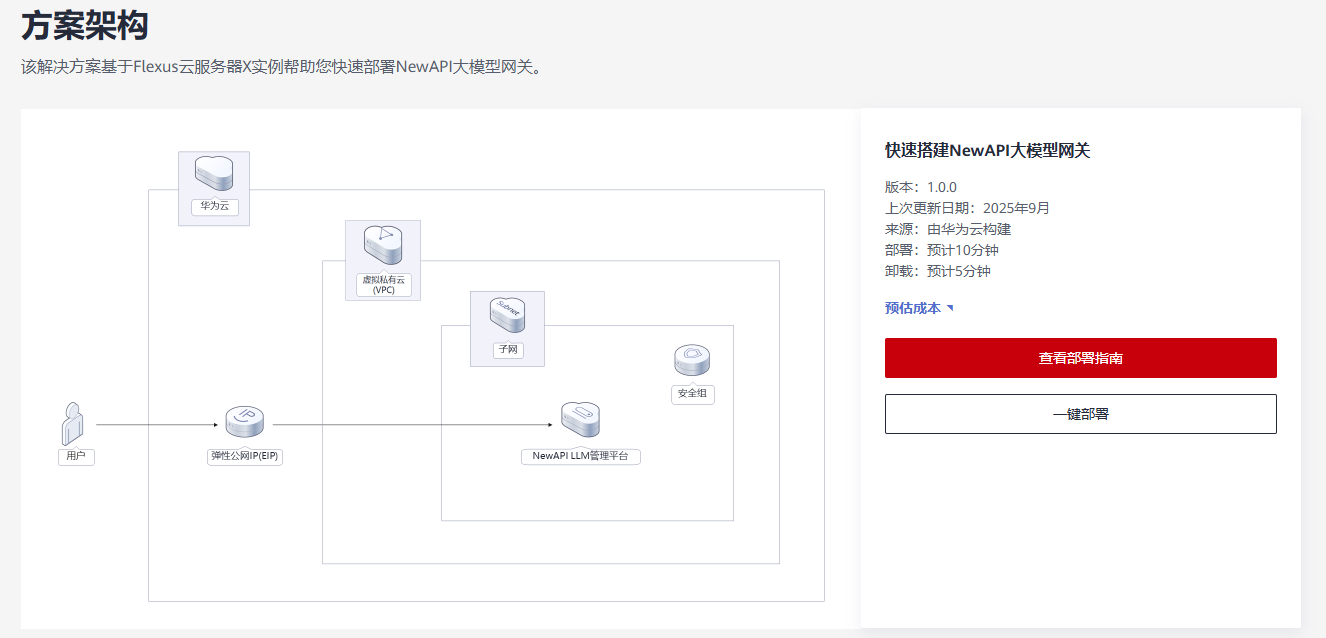This screenshot has height=638, width=1326.
Task: Select the 用户 label under person
Action: (76, 456)
